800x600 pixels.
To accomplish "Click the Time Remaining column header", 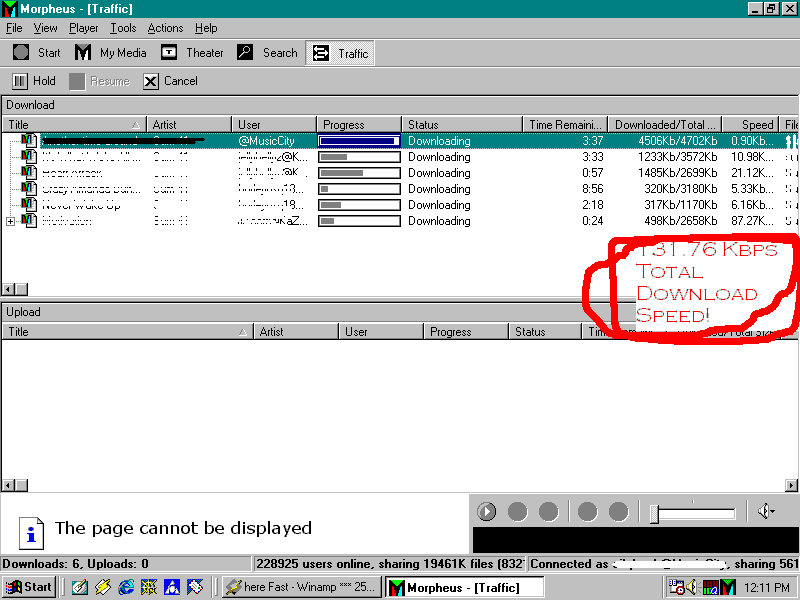I will click(566, 124).
